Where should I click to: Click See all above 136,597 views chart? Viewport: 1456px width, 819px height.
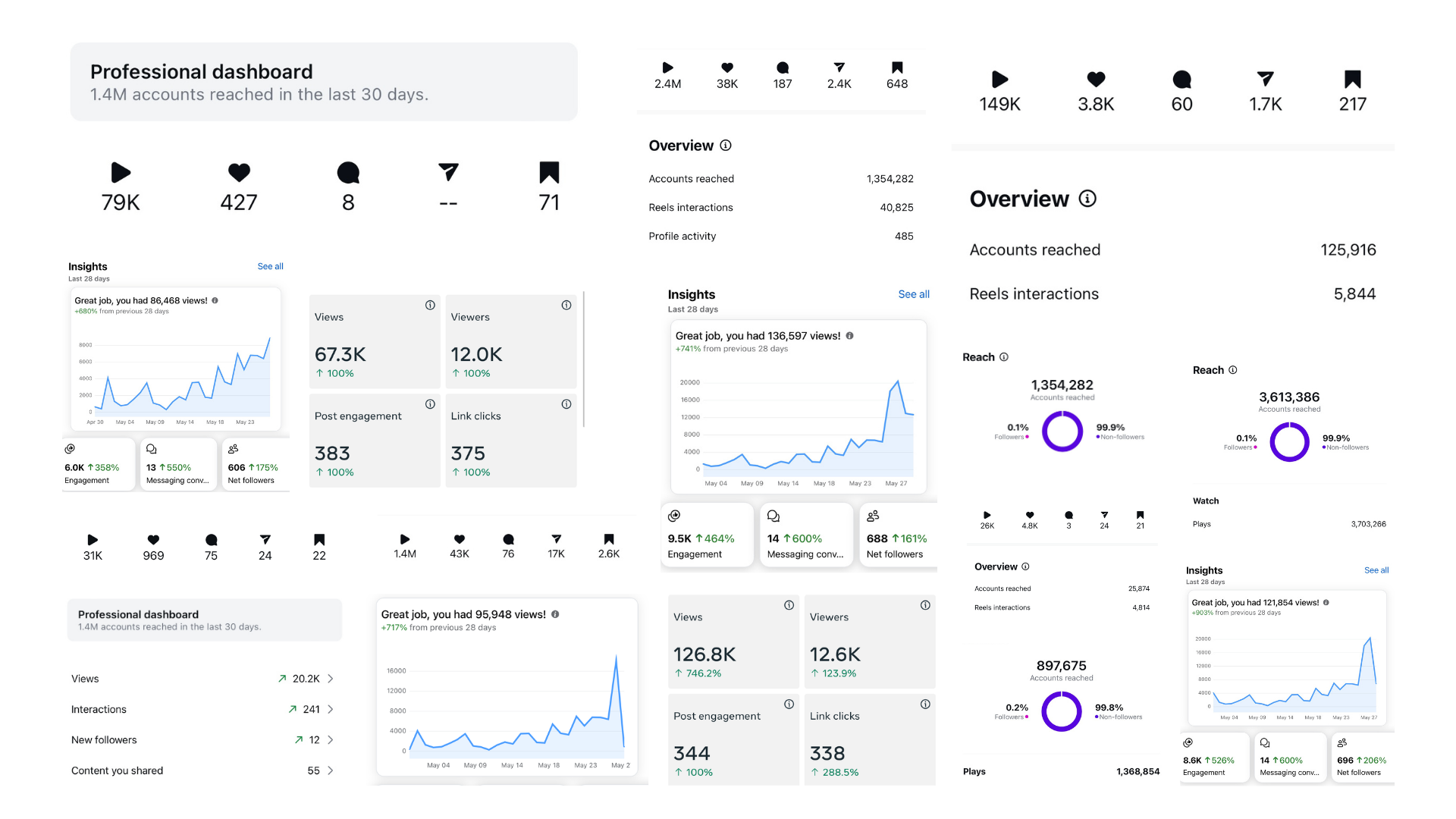[x=913, y=294]
